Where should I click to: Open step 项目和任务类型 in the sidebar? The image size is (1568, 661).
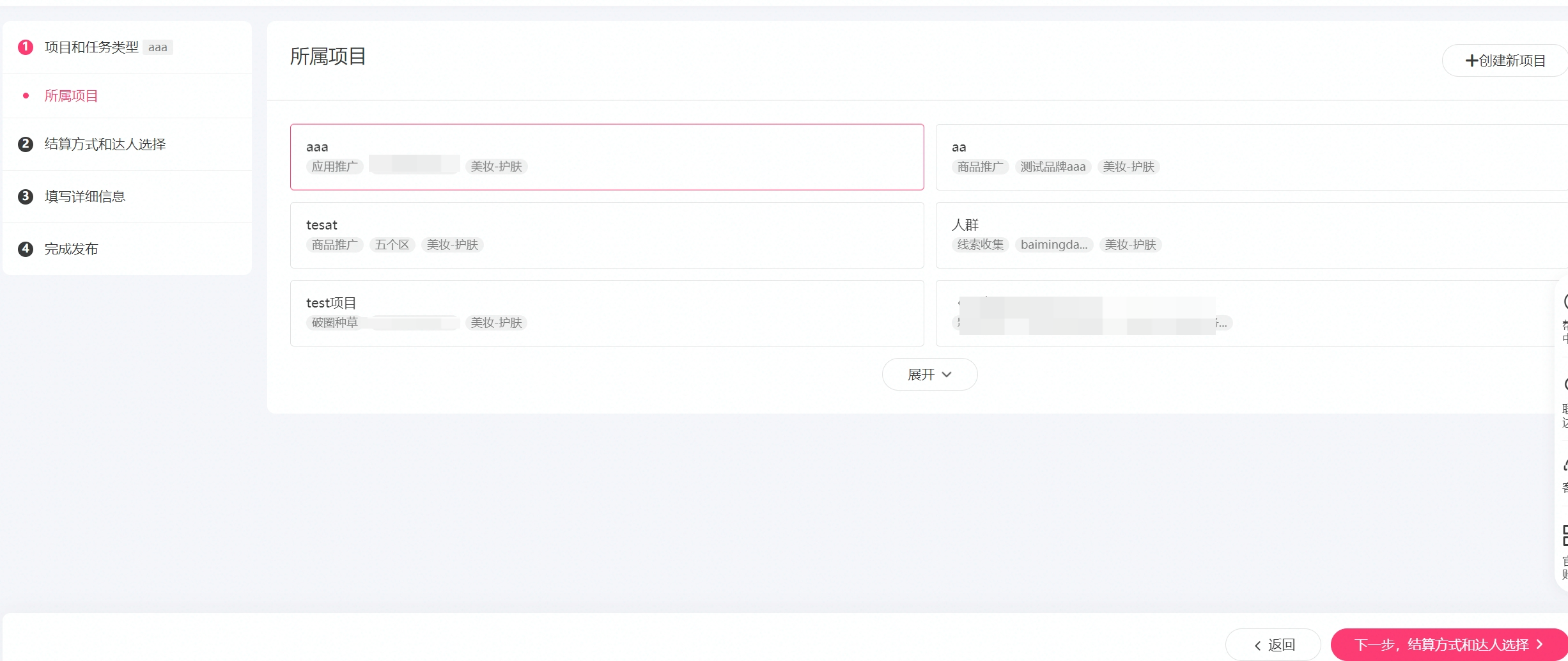coord(91,47)
